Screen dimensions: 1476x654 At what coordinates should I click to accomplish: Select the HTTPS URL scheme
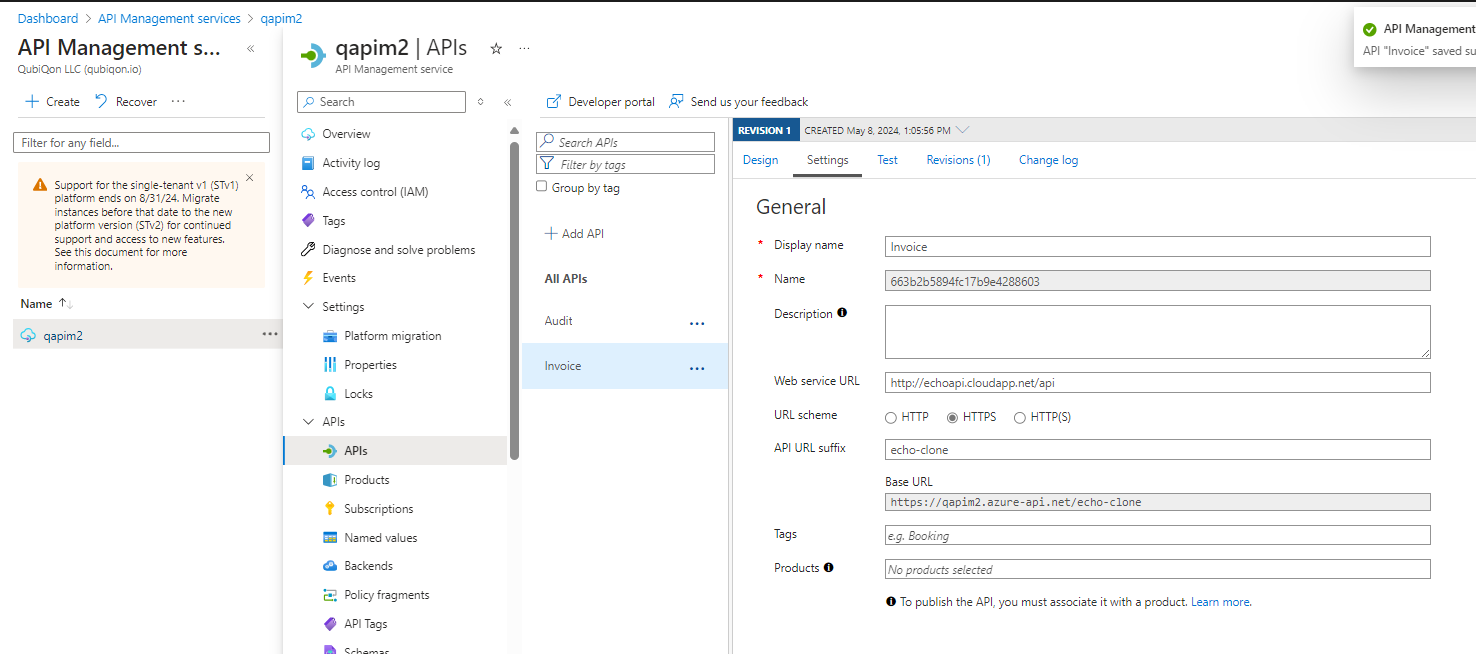click(x=953, y=417)
